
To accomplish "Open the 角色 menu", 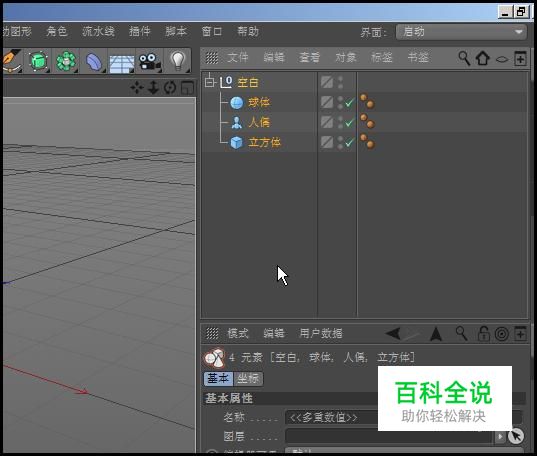I will coord(57,32).
